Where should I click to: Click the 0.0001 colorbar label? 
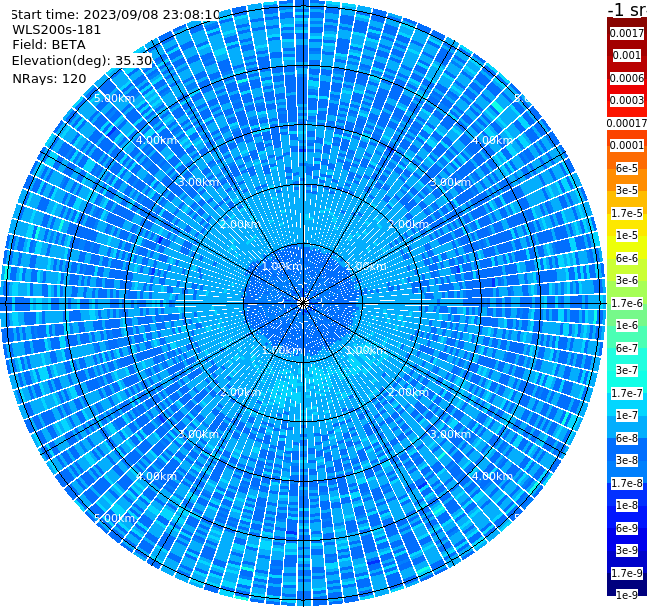coord(627,145)
